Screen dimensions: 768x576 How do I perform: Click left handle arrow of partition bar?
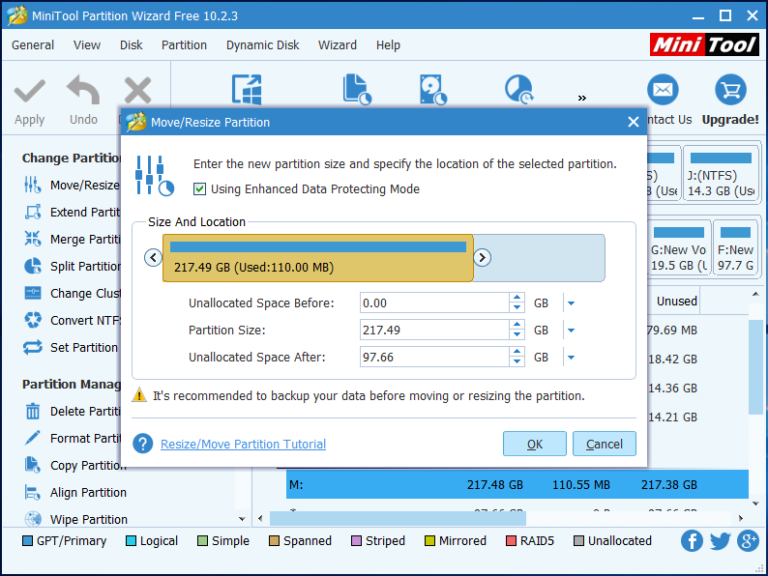pos(153,257)
